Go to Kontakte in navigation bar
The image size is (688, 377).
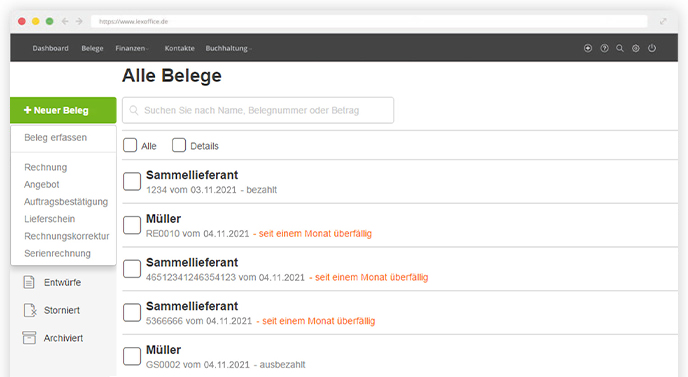pyautogui.click(x=179, y=48)
